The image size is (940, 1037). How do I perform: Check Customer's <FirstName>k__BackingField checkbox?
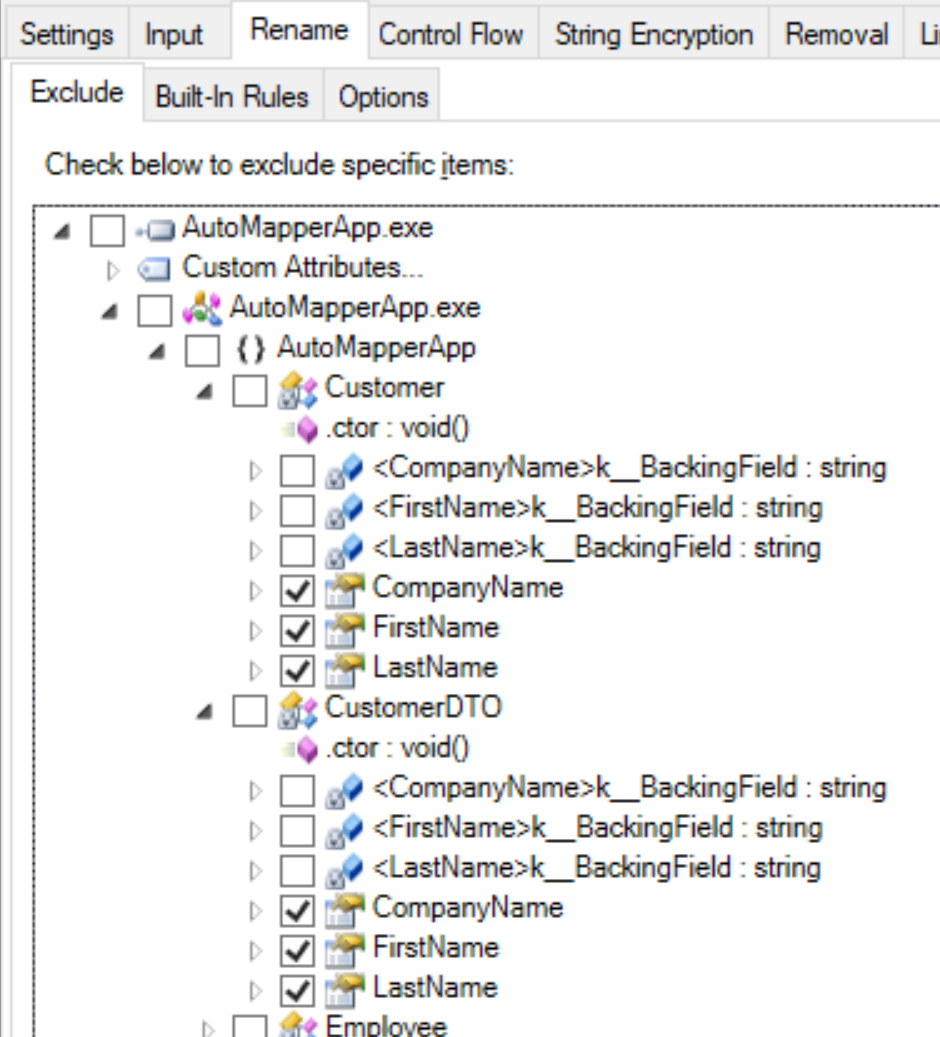[298, 510]
